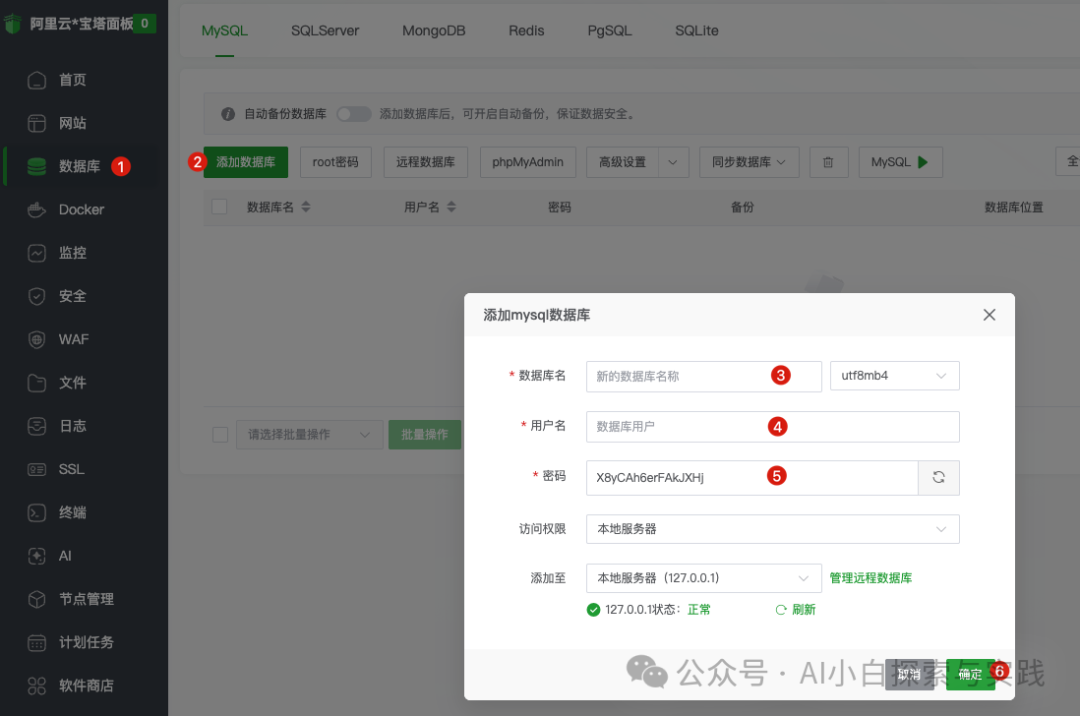Click the 节点管理 cube icon

(x=37, y=599)
